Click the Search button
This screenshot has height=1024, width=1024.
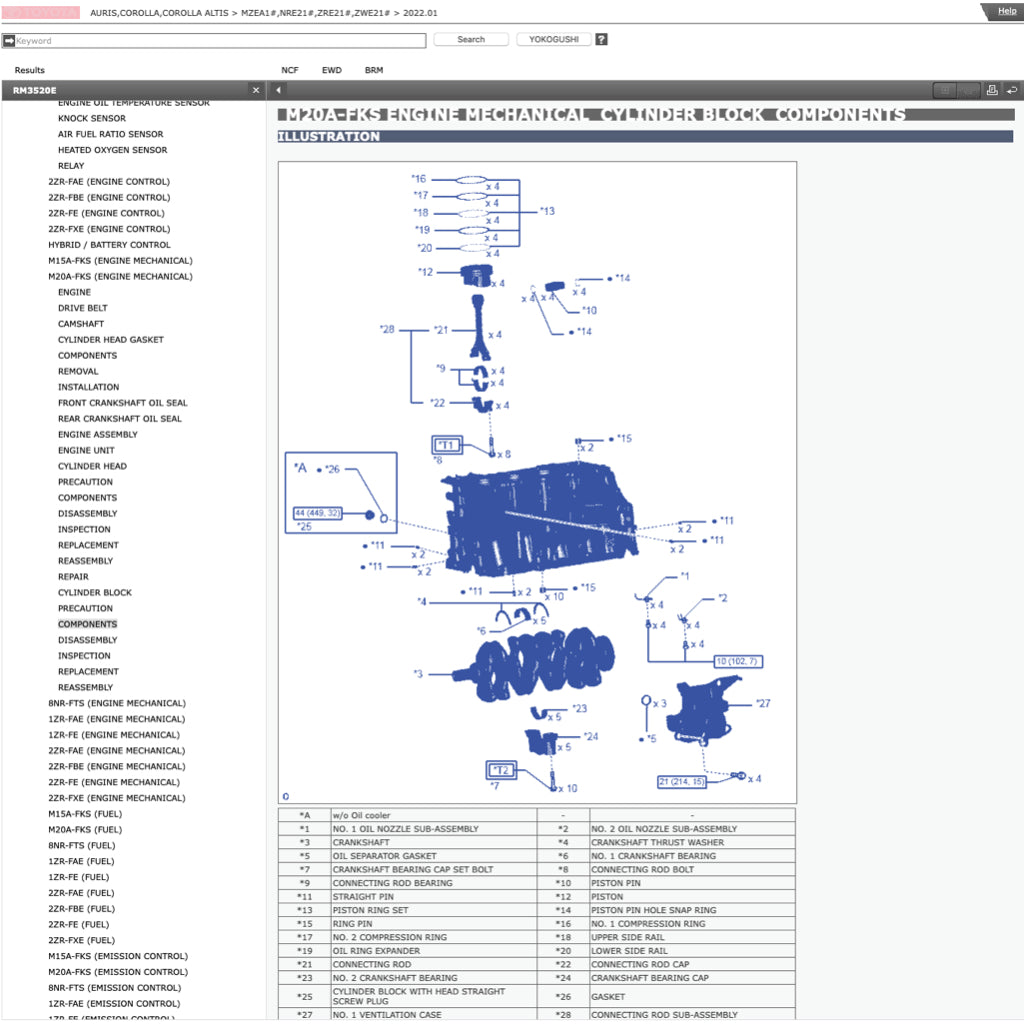pyautogui.click(x=471, y=39)
